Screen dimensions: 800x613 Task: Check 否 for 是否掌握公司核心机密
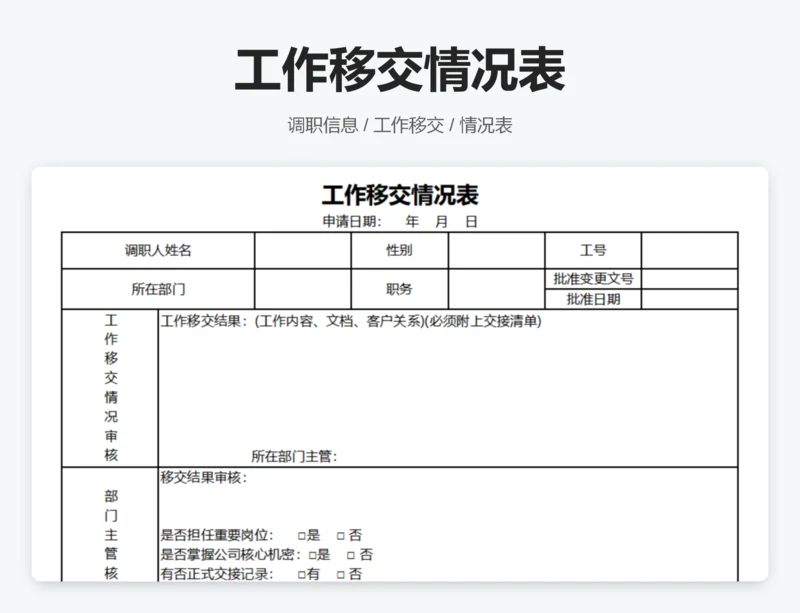352,555
